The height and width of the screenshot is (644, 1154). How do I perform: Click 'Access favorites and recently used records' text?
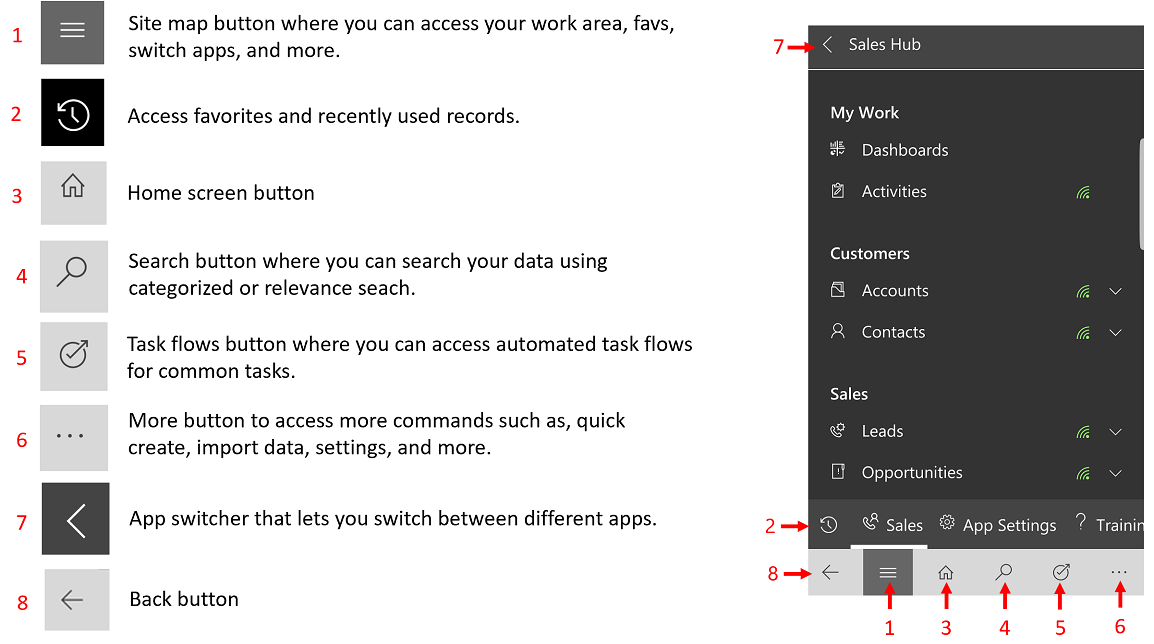[x=323, y=116]
